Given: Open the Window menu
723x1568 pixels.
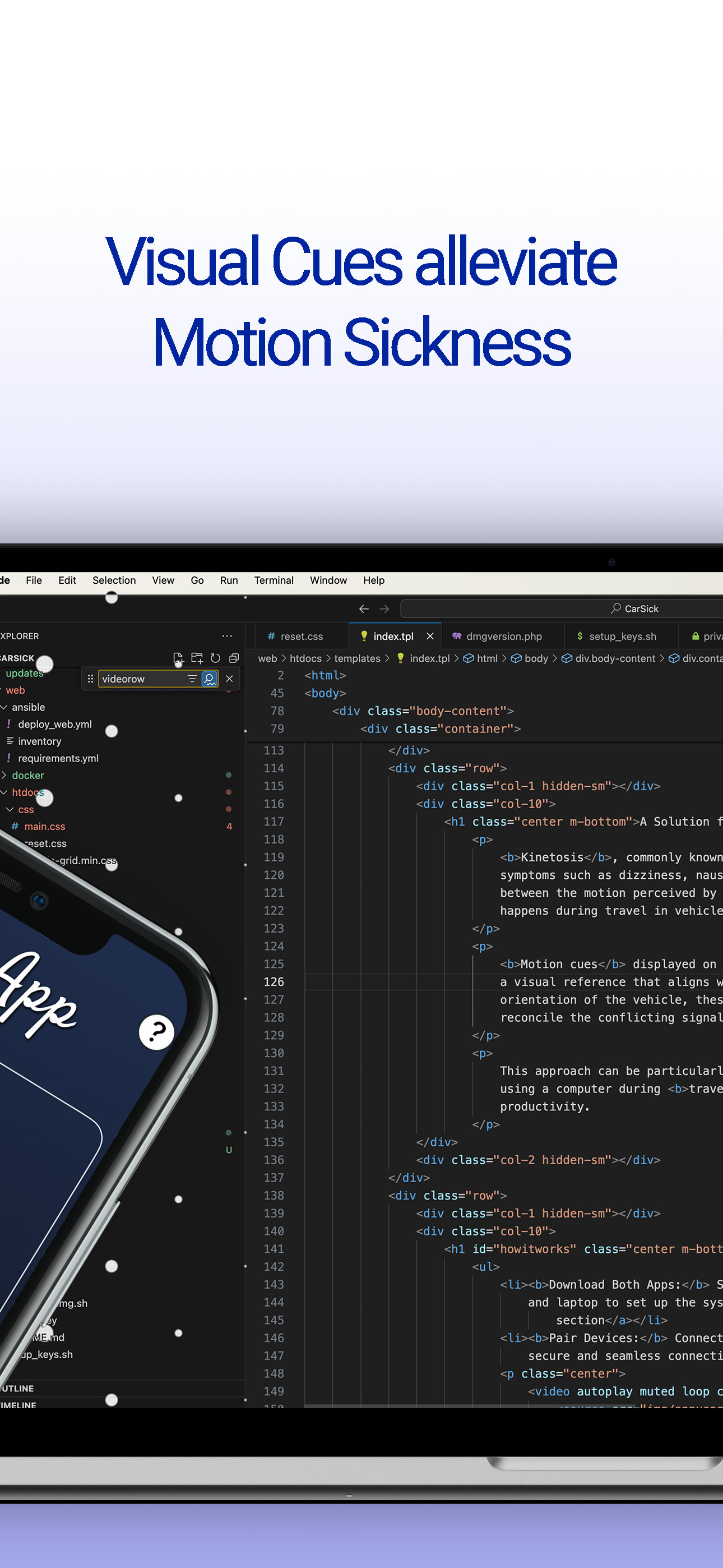Looking at the screenshot, I should [328, 580].
